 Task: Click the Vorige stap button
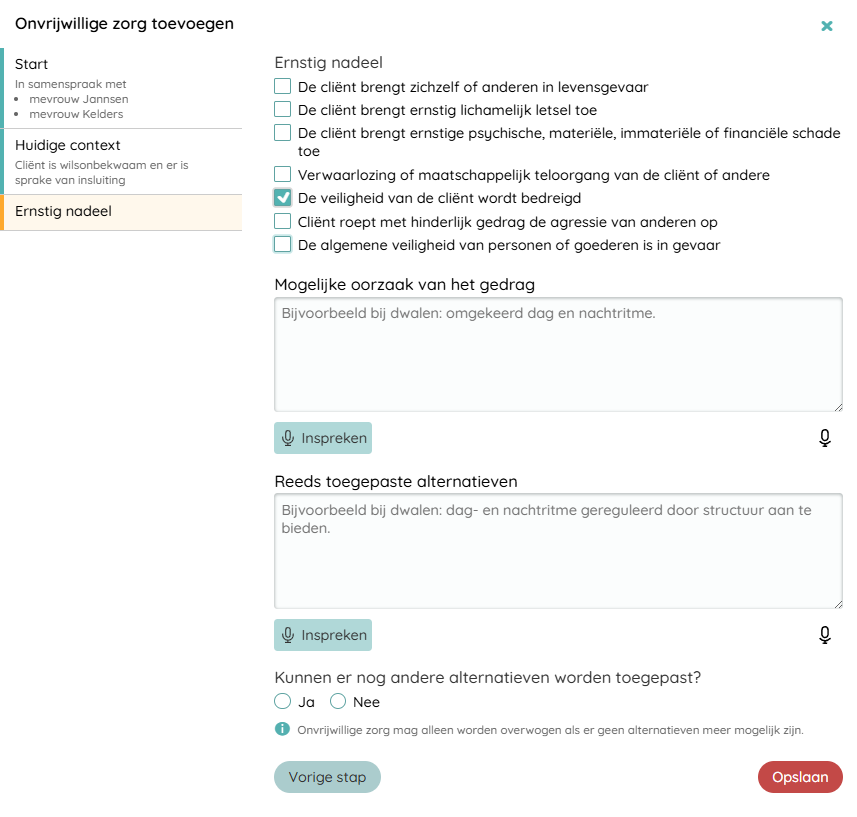(x=327, y=777)
